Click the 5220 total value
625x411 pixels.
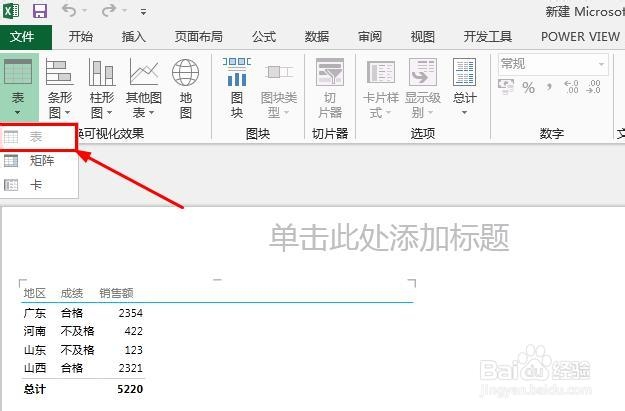130,389
